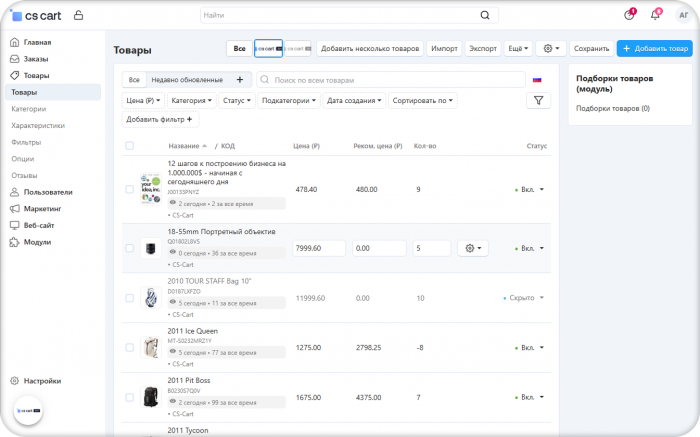Switch to Недавно обновленные tab
This screenshot has width=700, height=437.
[x=187, y=79]
